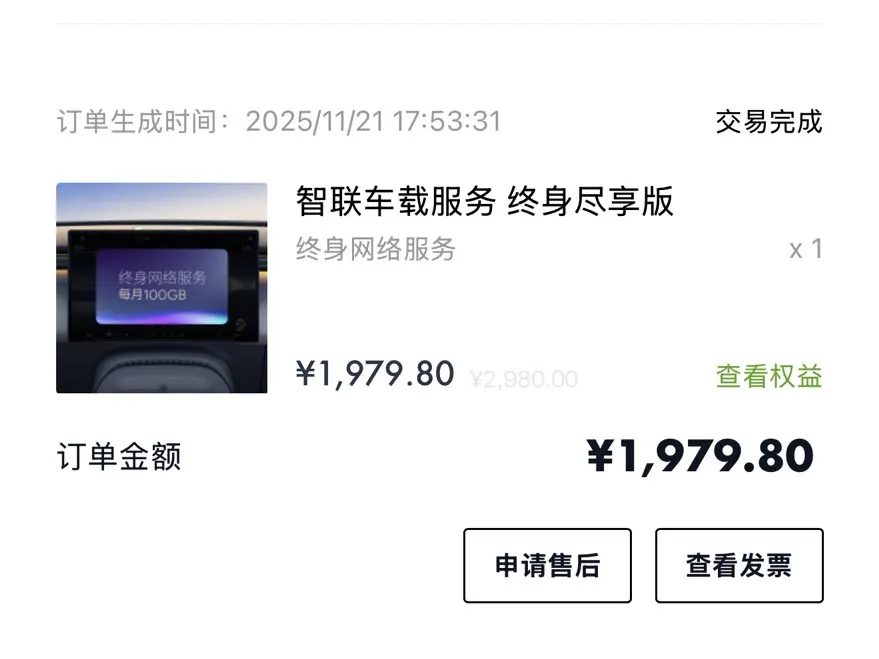Image resolution: width=879 pixels, height=659 pixels.
Task: Click the 交易完成 order status
Action: coord(769,122)
